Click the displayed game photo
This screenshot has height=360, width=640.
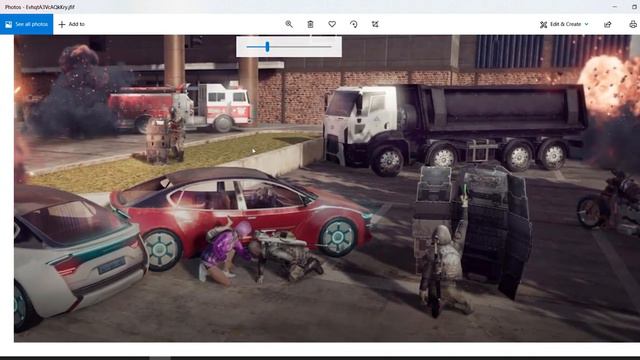coord(327,188)
